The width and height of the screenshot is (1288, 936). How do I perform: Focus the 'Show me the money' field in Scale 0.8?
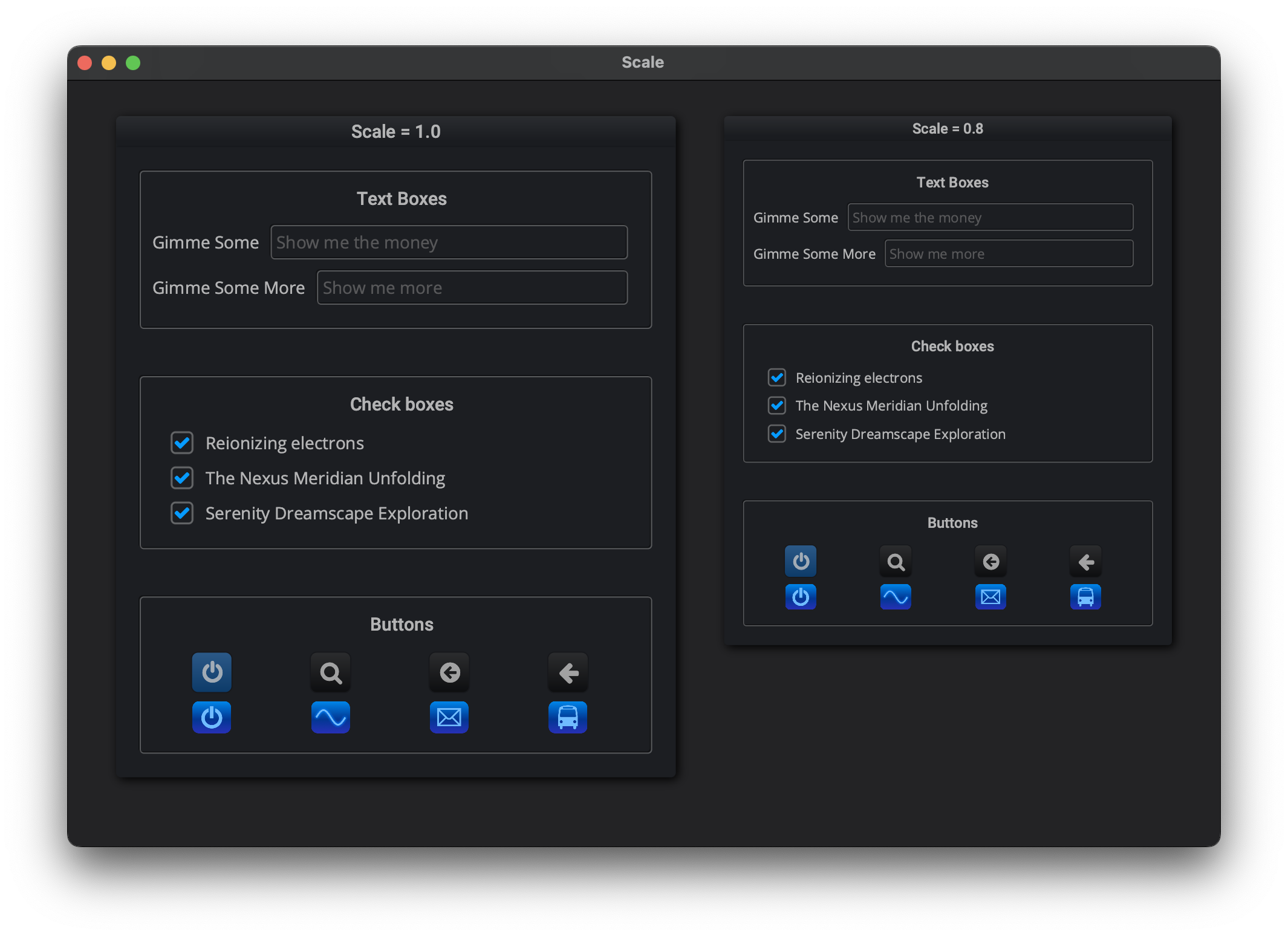click(990, 217)
